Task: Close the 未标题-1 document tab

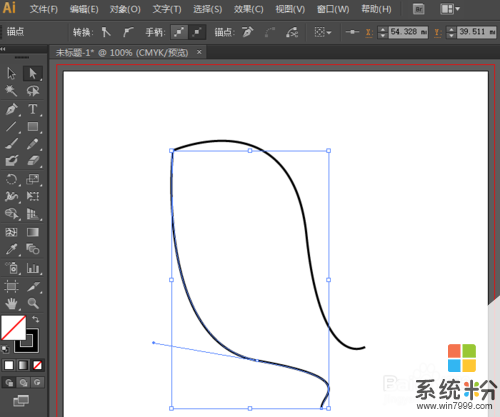Action: coord(199,52)
